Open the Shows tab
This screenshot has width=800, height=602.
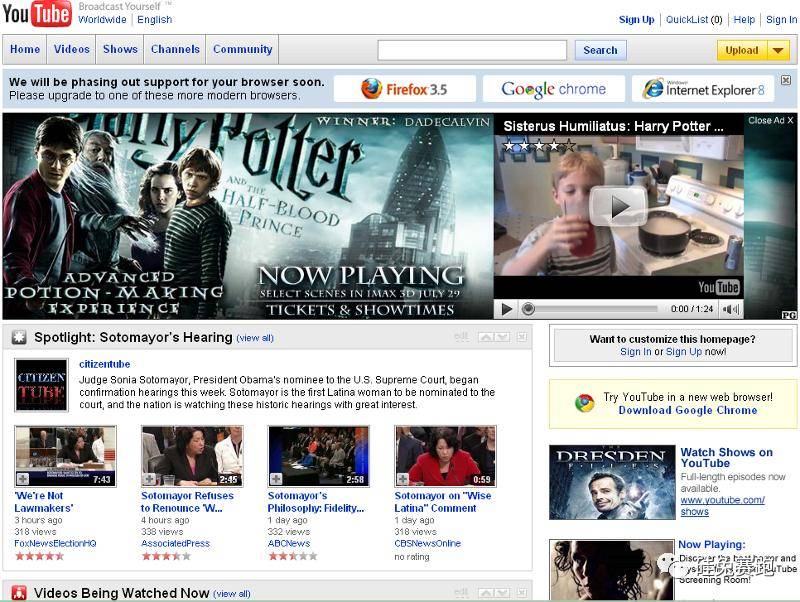tap(120, 49)
